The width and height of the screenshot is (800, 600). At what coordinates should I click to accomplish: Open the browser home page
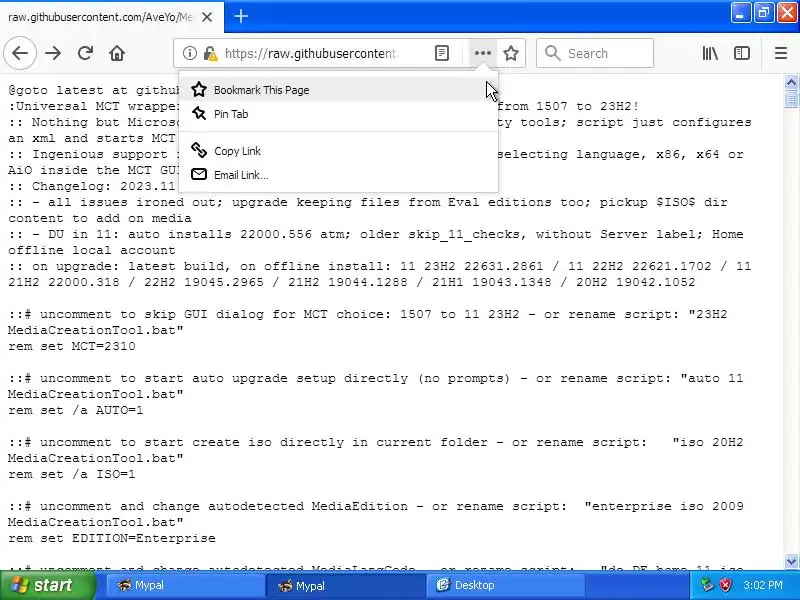117,53
